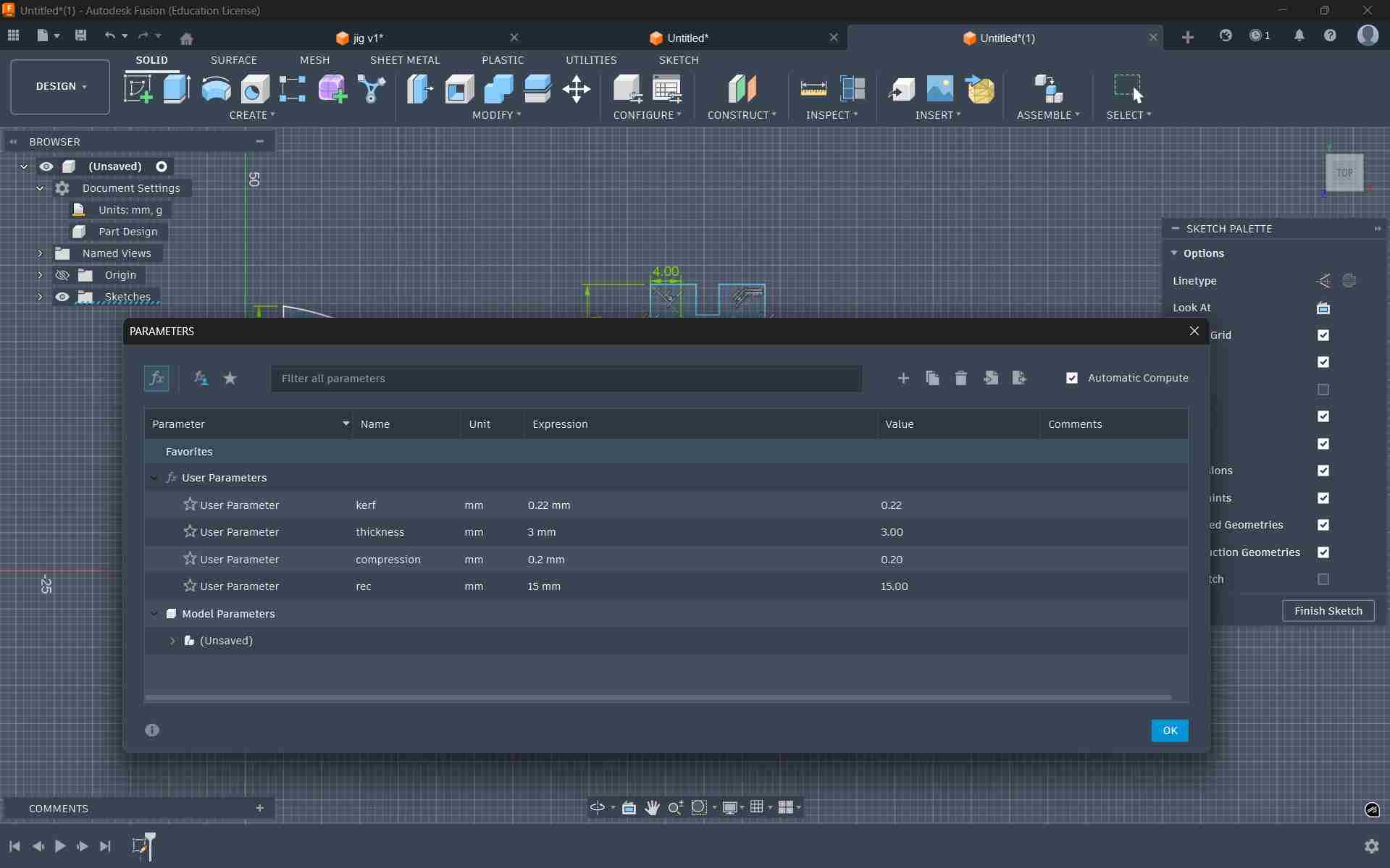Screen dimensions: 1390x868
Task: Switch to the SHEET METAL tab
Action: click(x=405, y=60)
